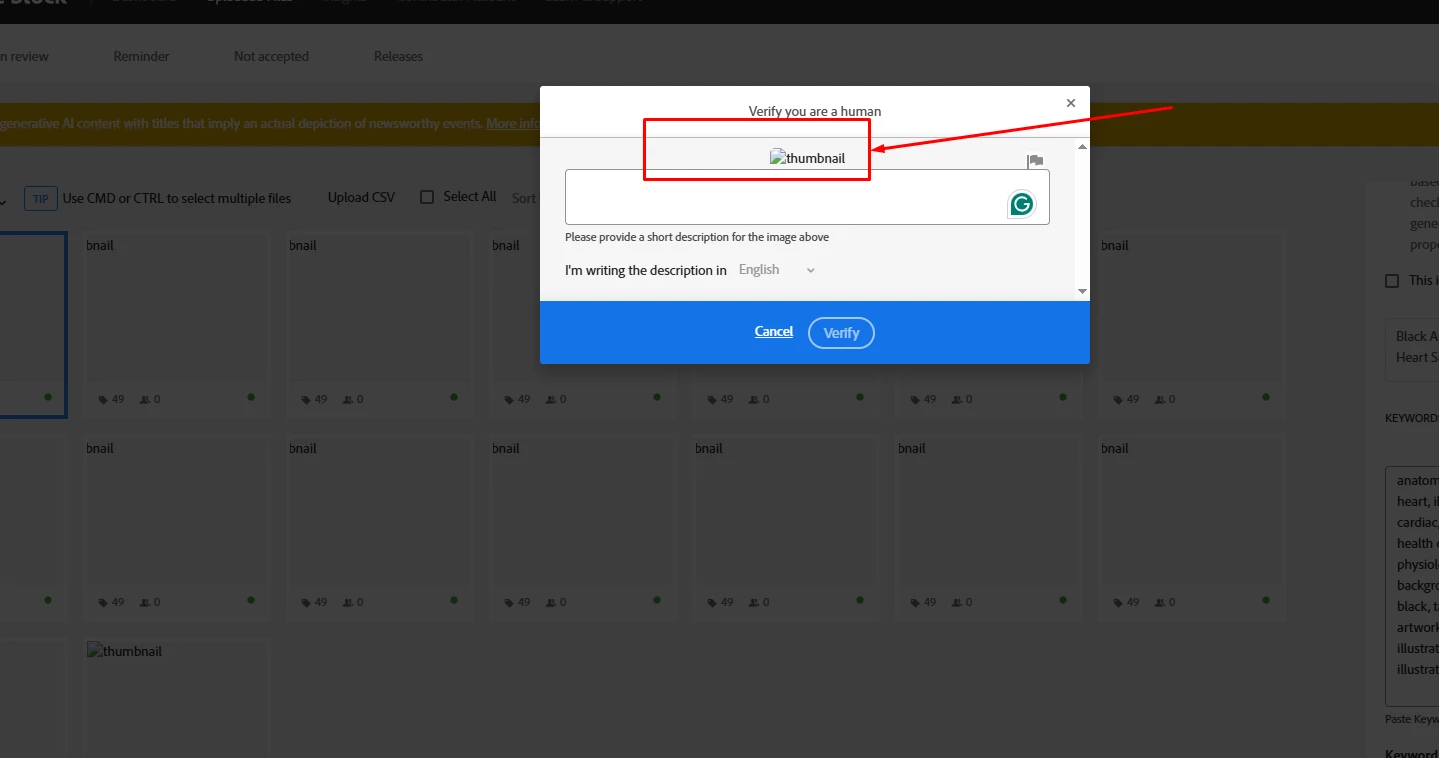The width and height of the screenshot is (1439, 758).
Task: Click the Cancel link in verify dialog
Action: pyautogui.click(x=774, y=331)
